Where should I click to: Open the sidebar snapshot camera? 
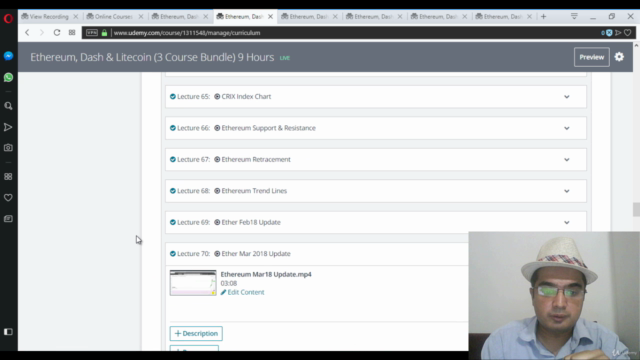(x=8, y=148)
